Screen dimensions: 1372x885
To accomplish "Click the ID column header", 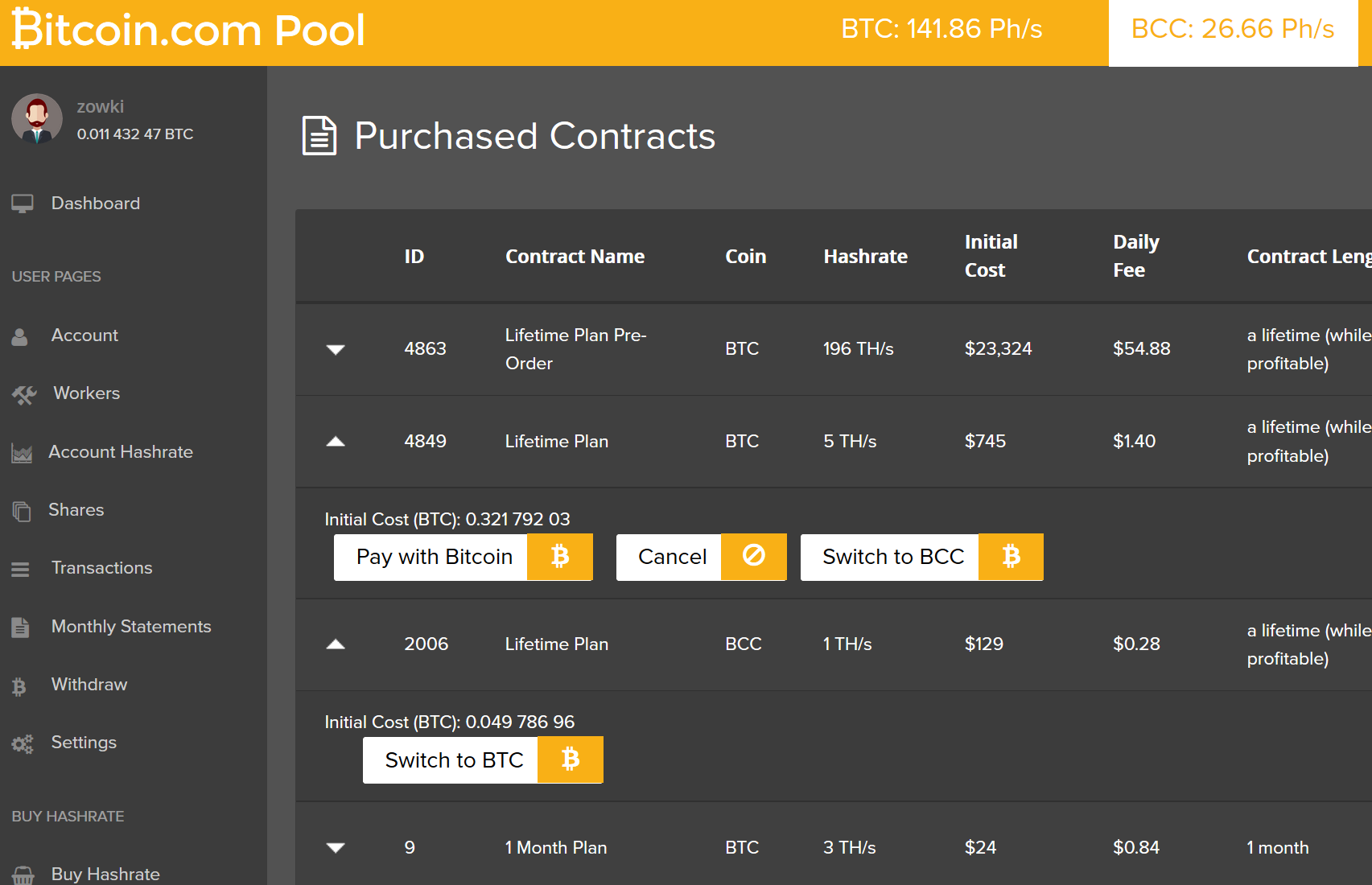I will 414,257.
